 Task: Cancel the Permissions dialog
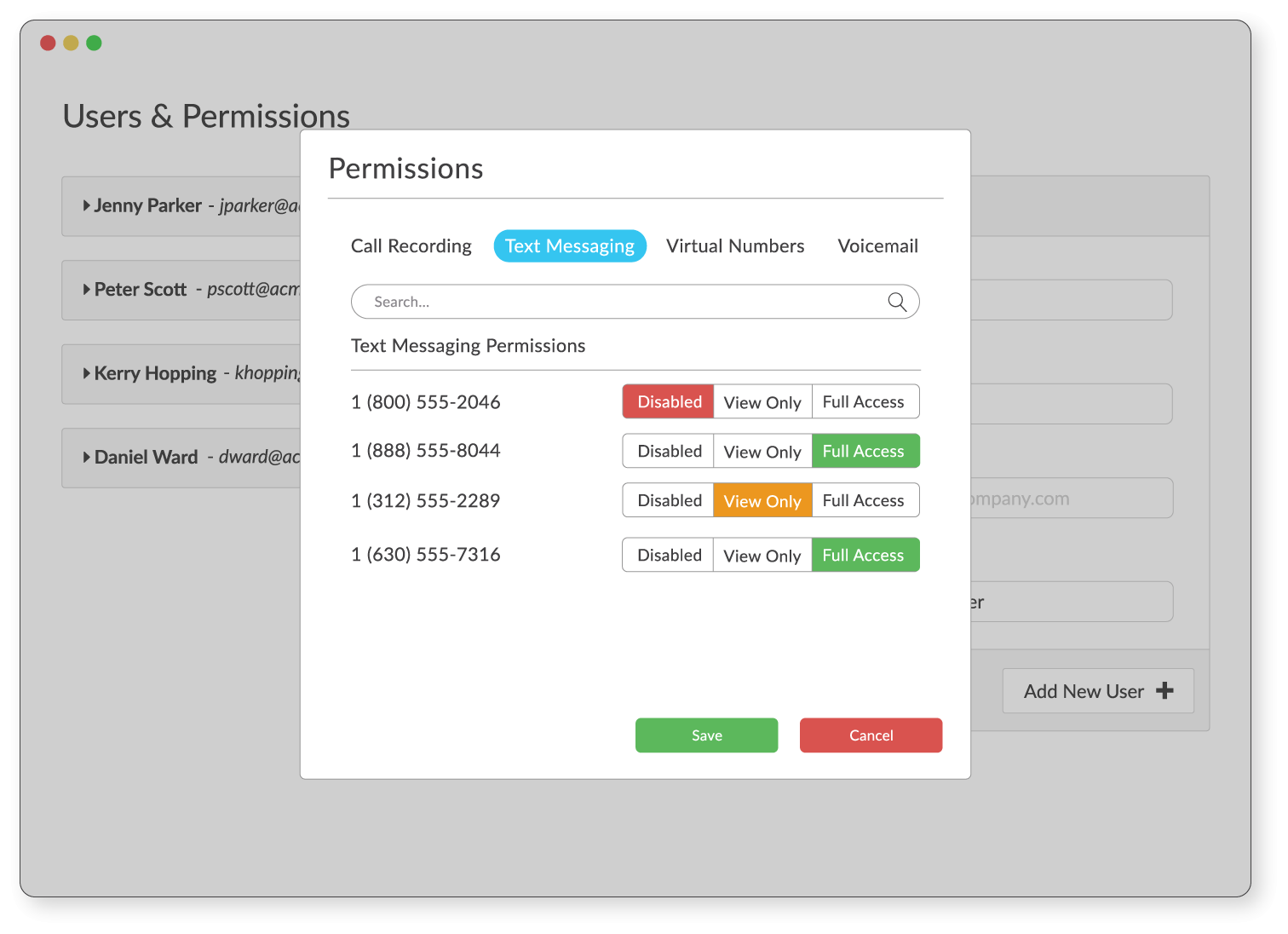coord(871,735)
